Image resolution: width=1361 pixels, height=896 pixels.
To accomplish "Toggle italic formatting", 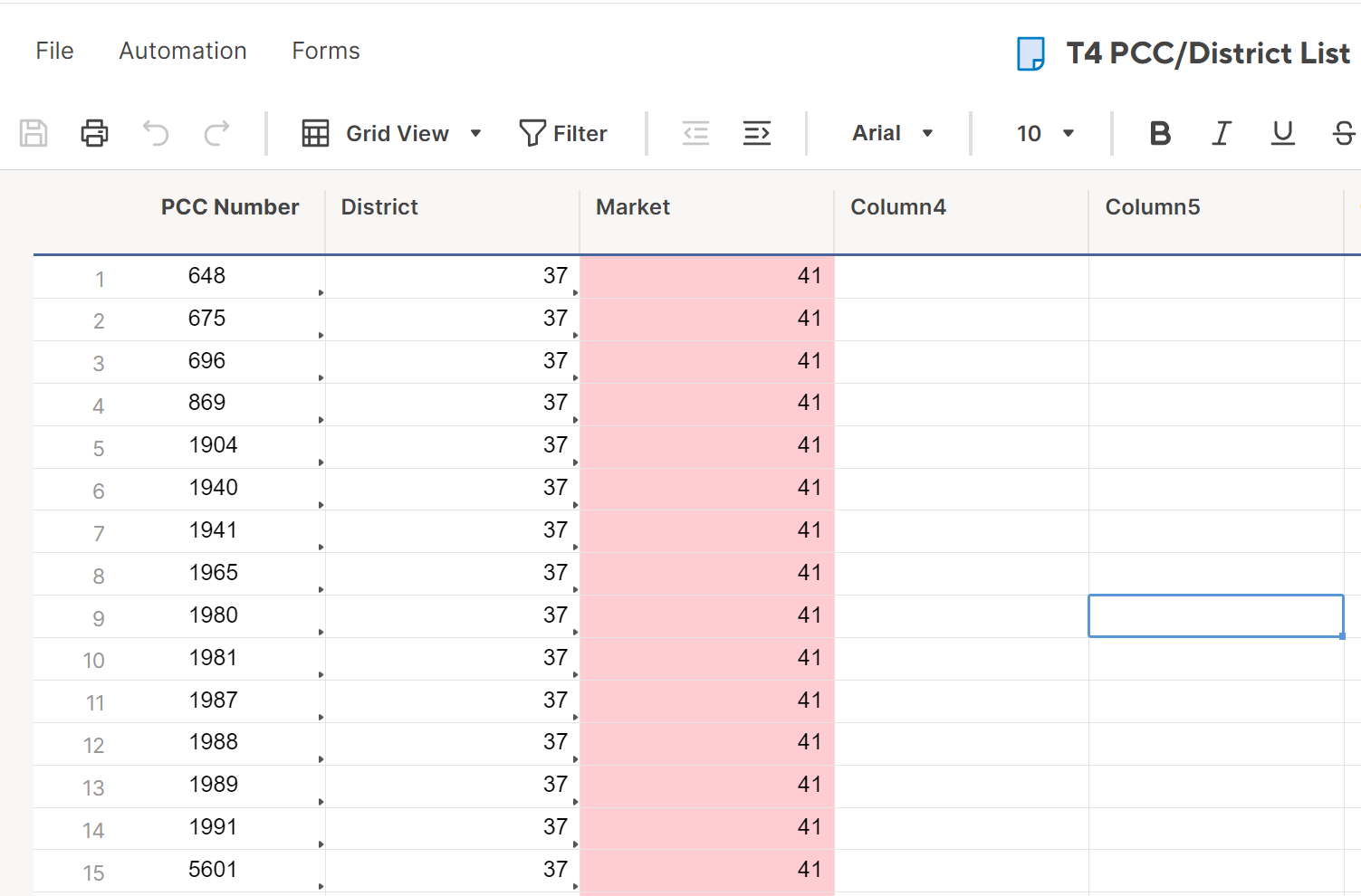I will (1222, 133).
